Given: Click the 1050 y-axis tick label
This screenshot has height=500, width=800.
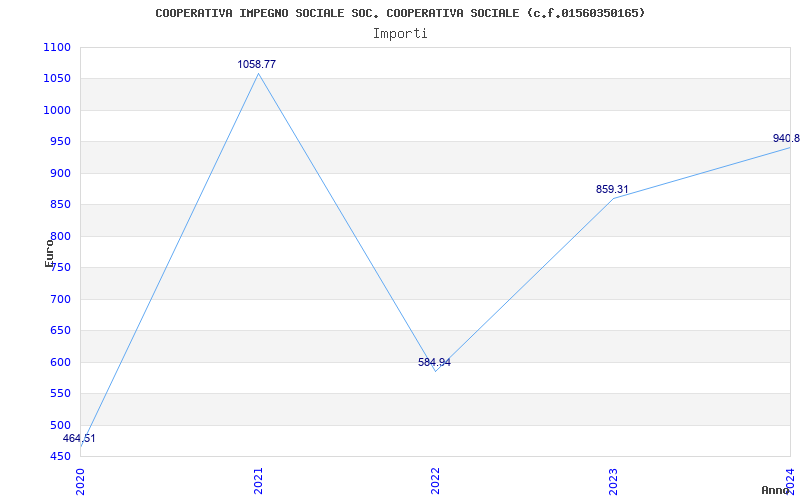Looking at the screenshot, I should pos(57,79).
